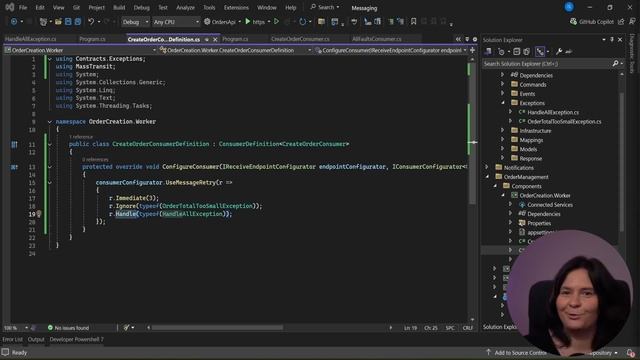Open the Build menu
The width and height of the screenshot is (640, 360).
click(119, 7)
